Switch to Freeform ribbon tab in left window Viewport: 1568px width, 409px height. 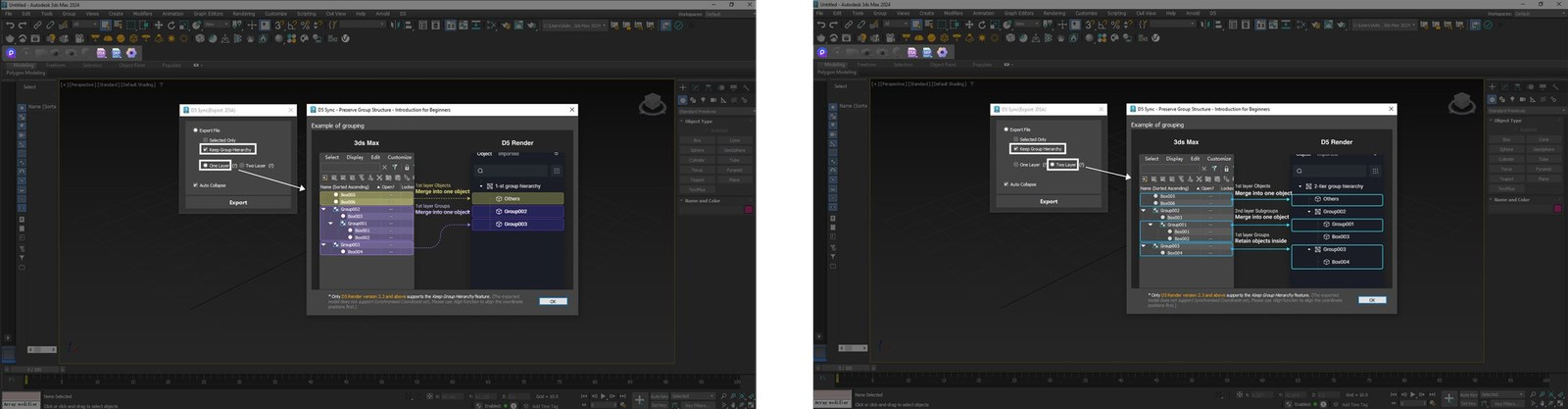click(x=56, y=66)
